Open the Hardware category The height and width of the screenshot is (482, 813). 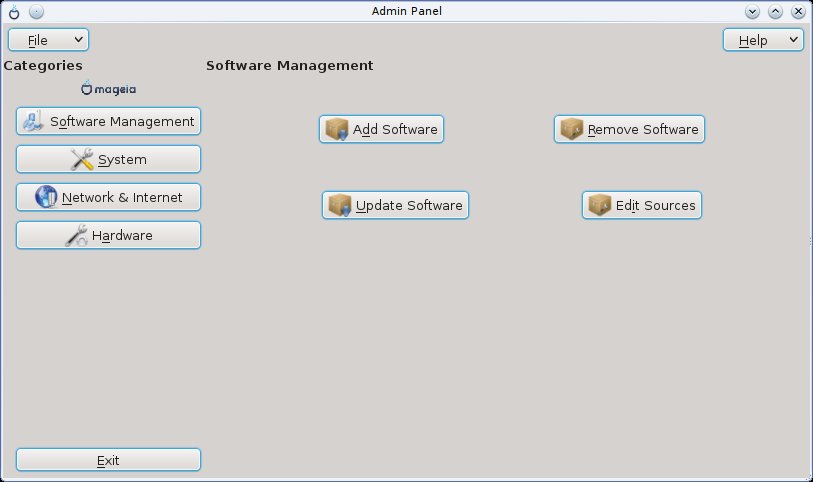pyautogui.click(x=108, y=235)
